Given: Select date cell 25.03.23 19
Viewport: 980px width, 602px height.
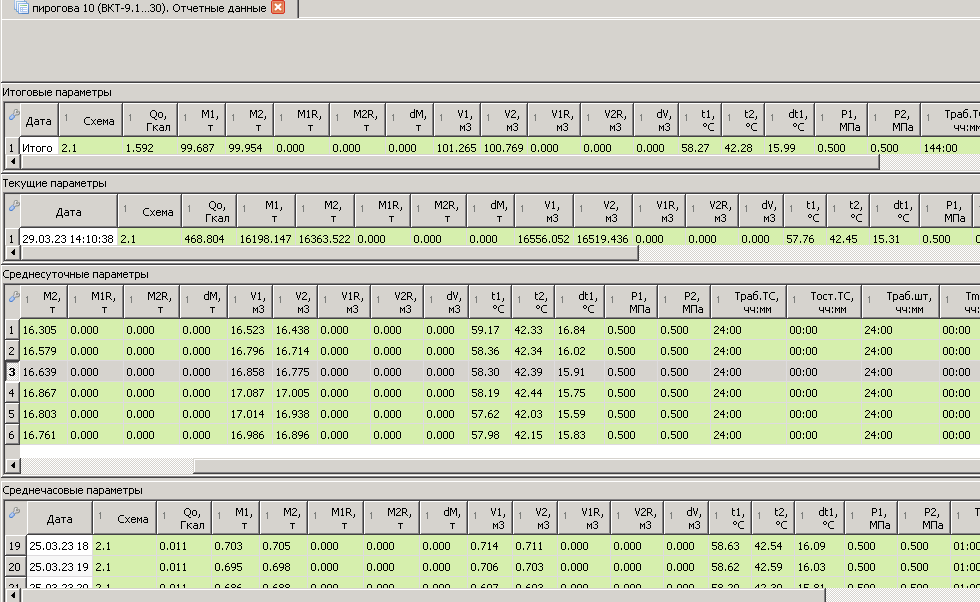Looking at the screenshot, I should pos(59,567).
